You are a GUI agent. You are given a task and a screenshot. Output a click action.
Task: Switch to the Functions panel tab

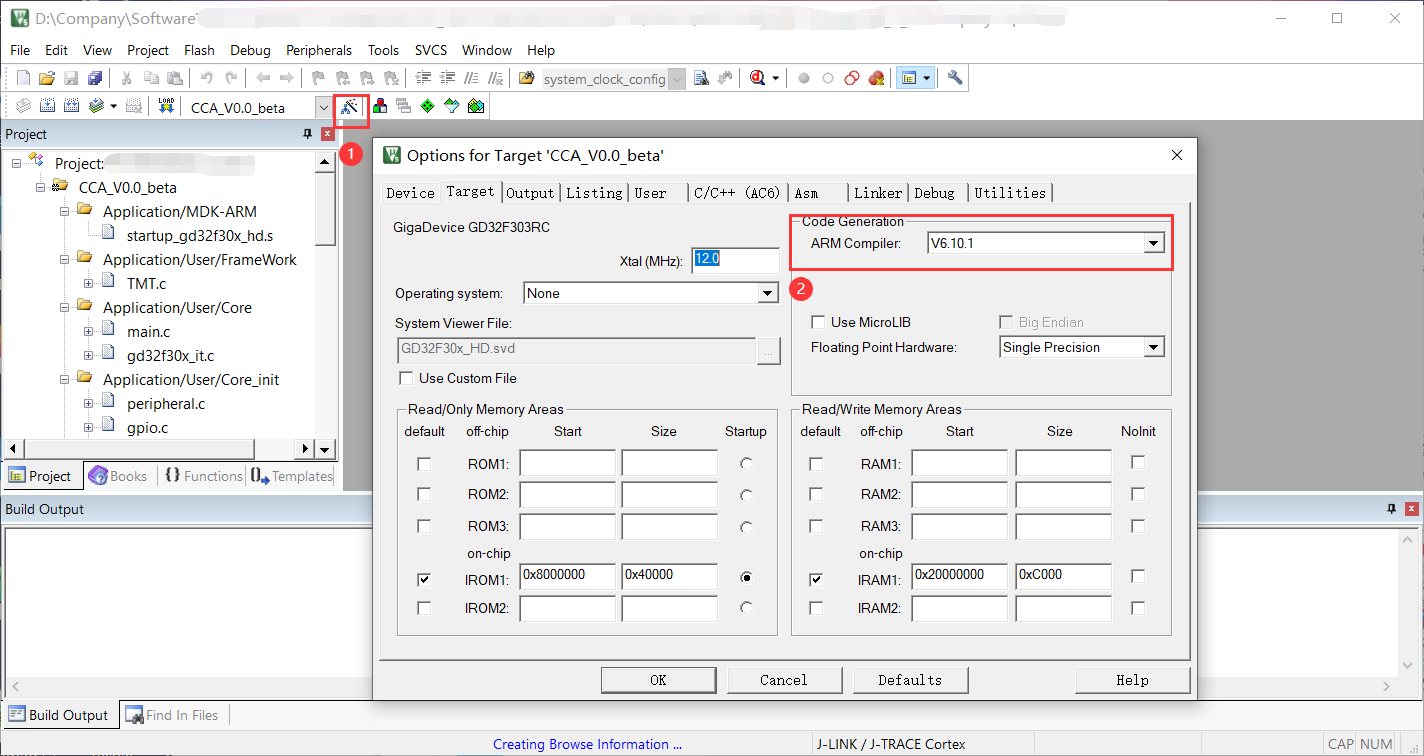point(203,476)
